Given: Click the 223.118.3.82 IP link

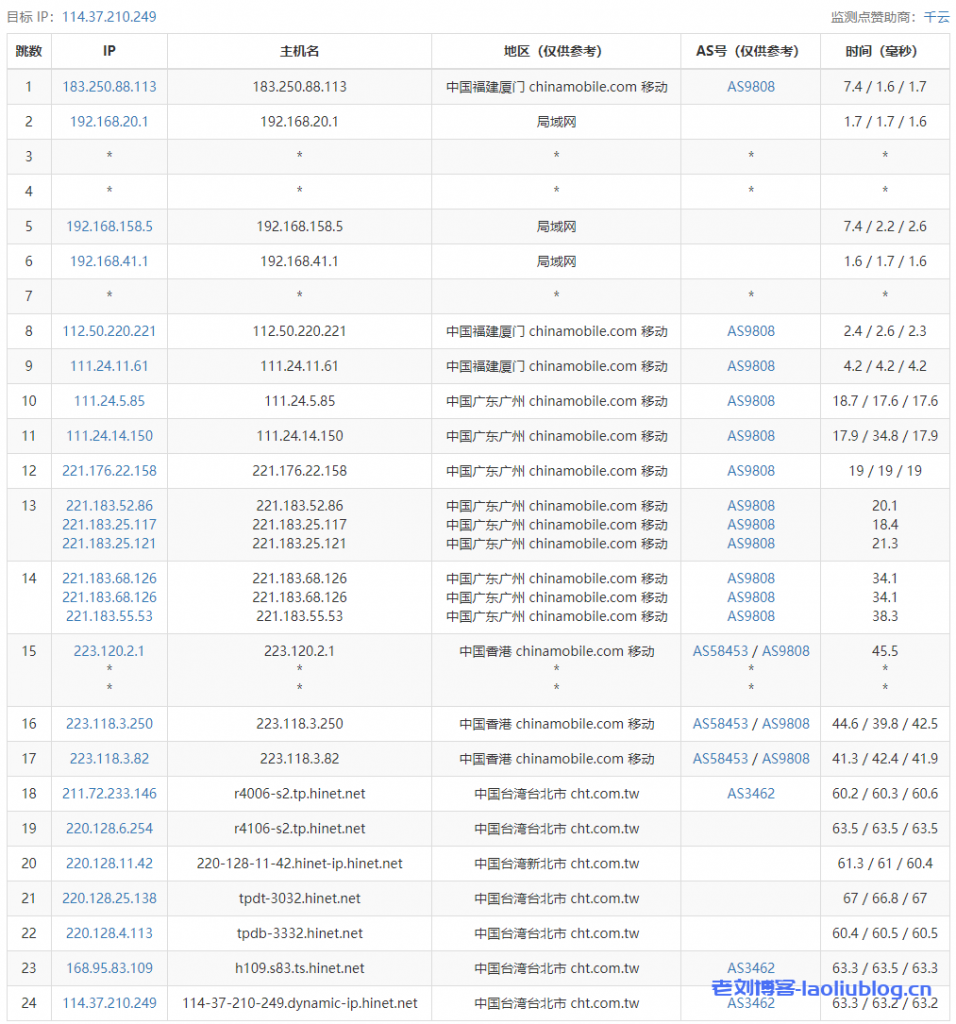Looking at the screenshot, I should click(x=109, y=759).
